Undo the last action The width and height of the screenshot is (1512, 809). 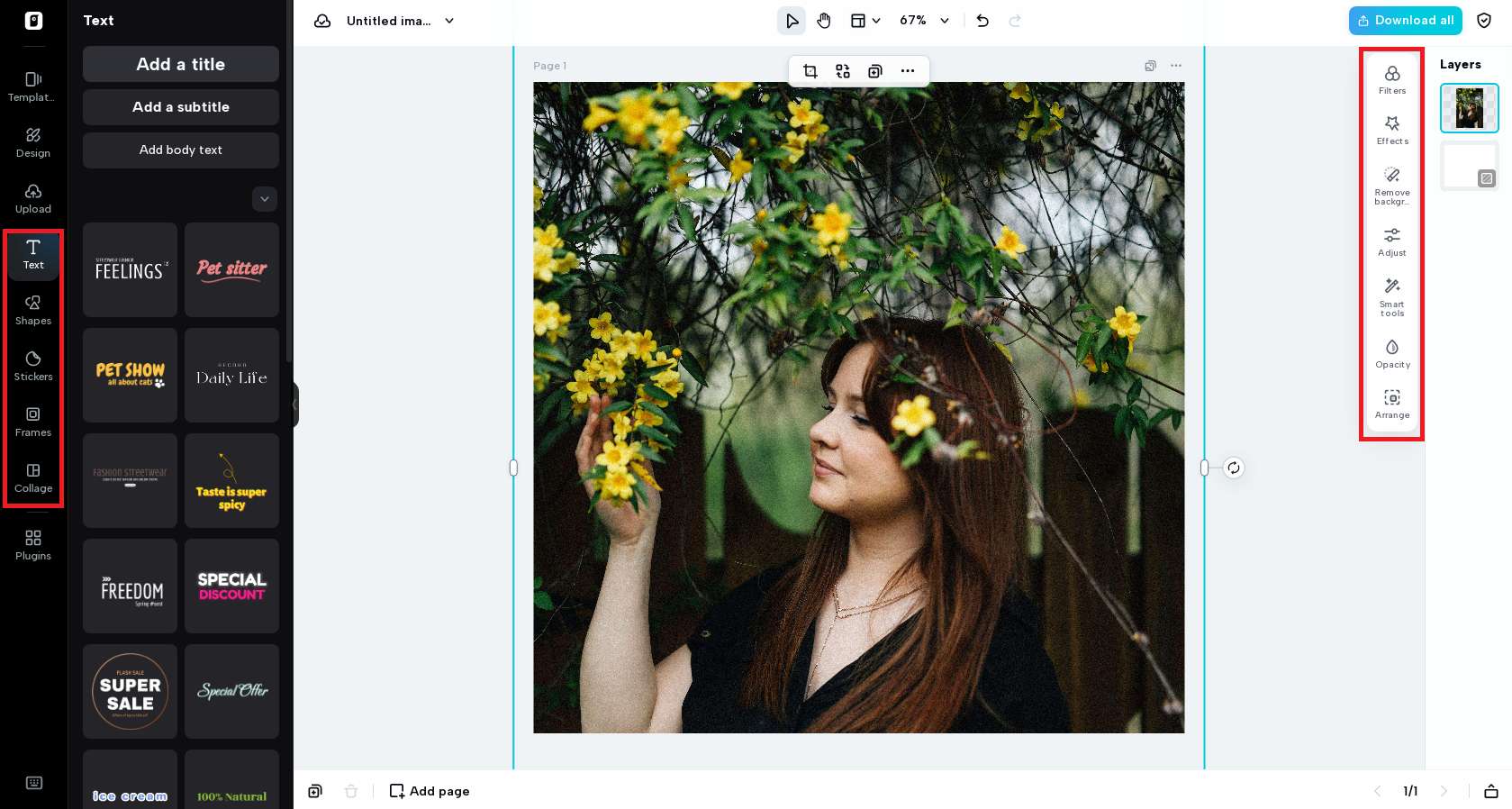[982, 21]
